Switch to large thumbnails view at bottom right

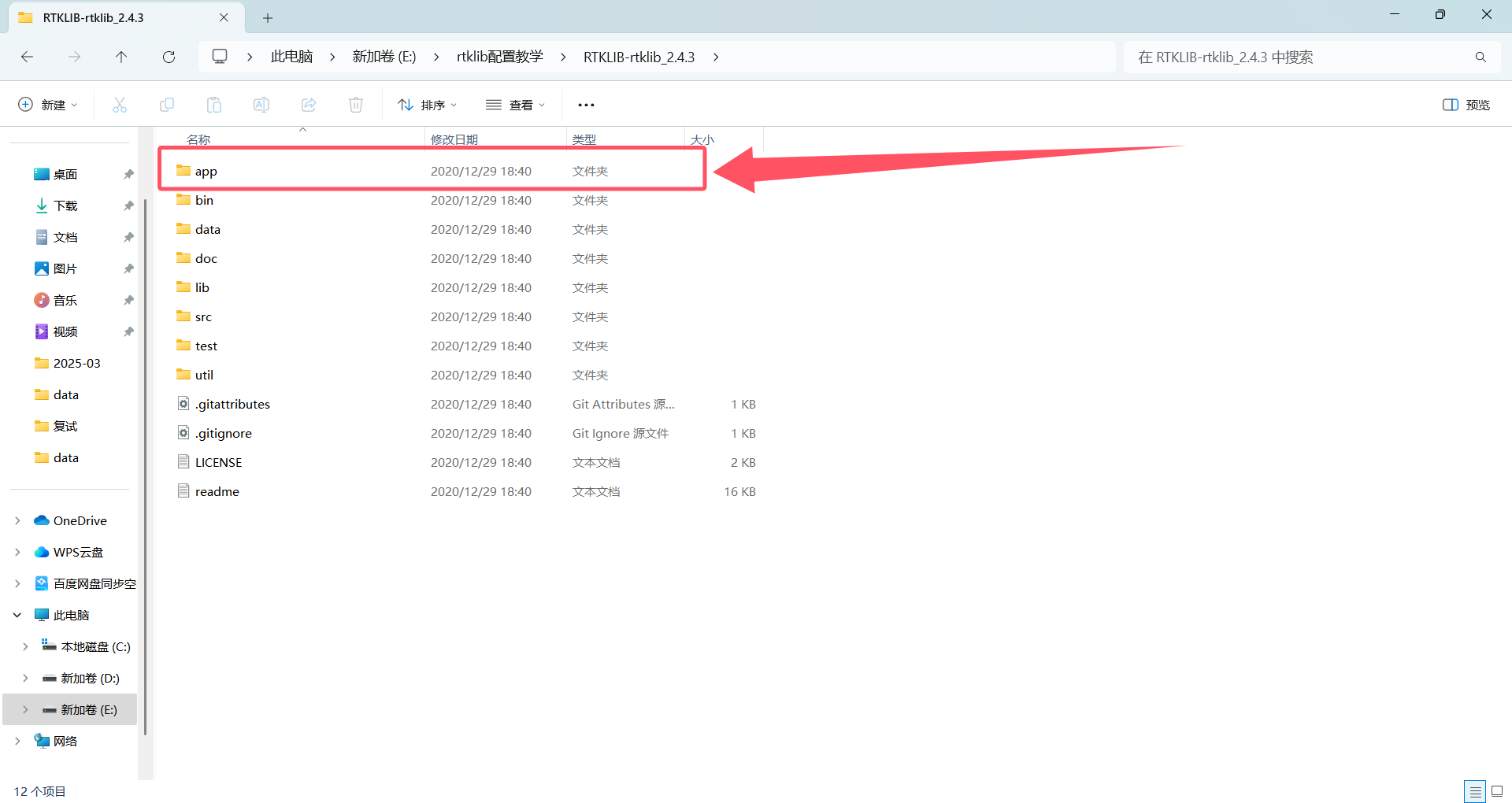tap(1497, 791)
